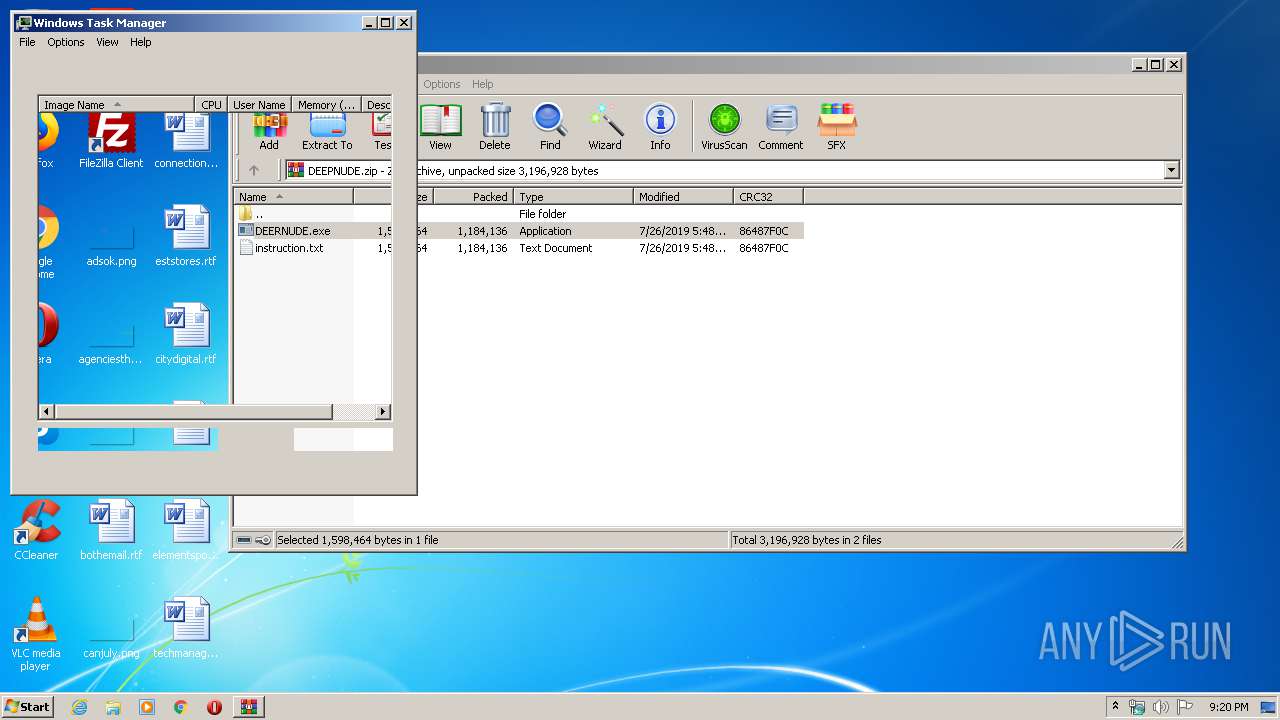This screenshot has width=1280, height=720.
Task: Click the SFX toolbar icon
Action: 837,127
